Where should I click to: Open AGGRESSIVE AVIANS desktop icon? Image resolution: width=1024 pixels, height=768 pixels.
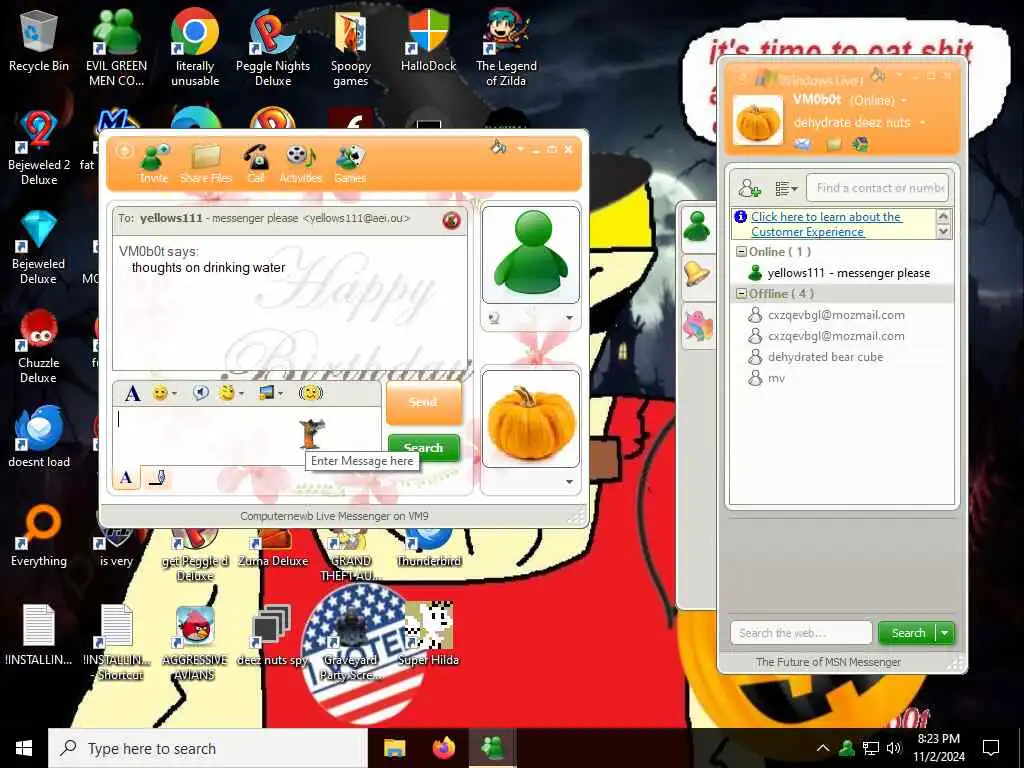coord(195,642)
